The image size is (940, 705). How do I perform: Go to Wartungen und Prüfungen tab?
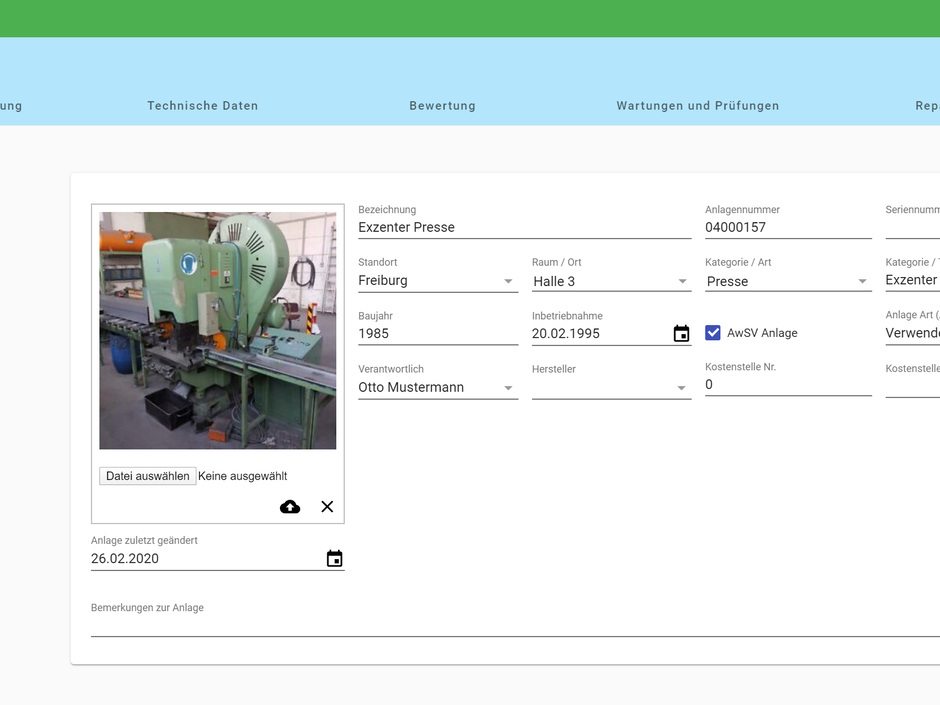[697, 106]
